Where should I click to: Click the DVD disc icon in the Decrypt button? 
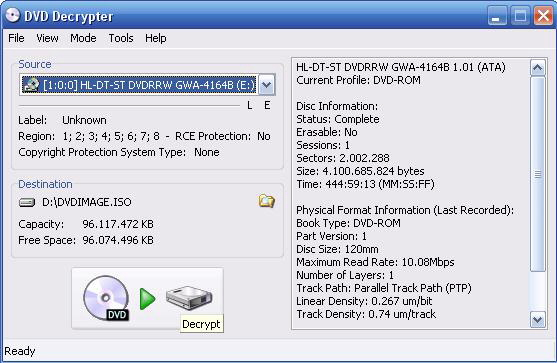tap(106, 298)
